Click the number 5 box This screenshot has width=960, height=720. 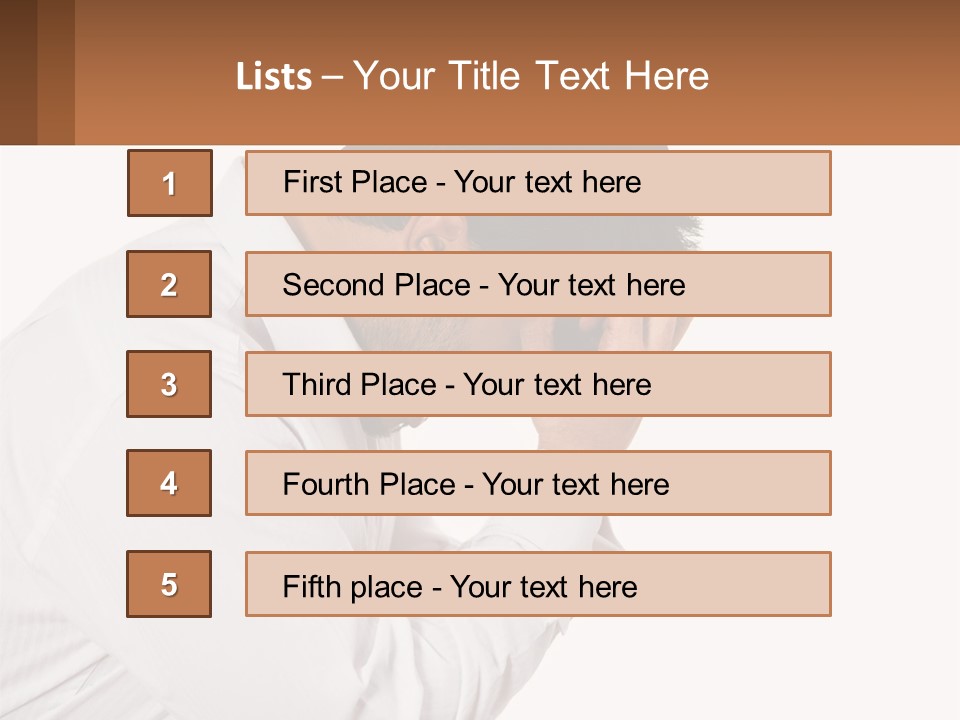point(169,584)
